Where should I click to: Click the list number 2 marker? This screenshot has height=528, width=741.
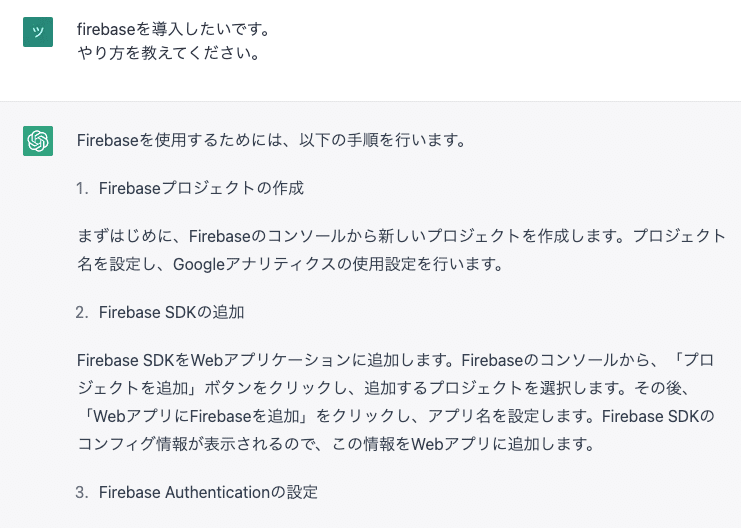point(82,312)
